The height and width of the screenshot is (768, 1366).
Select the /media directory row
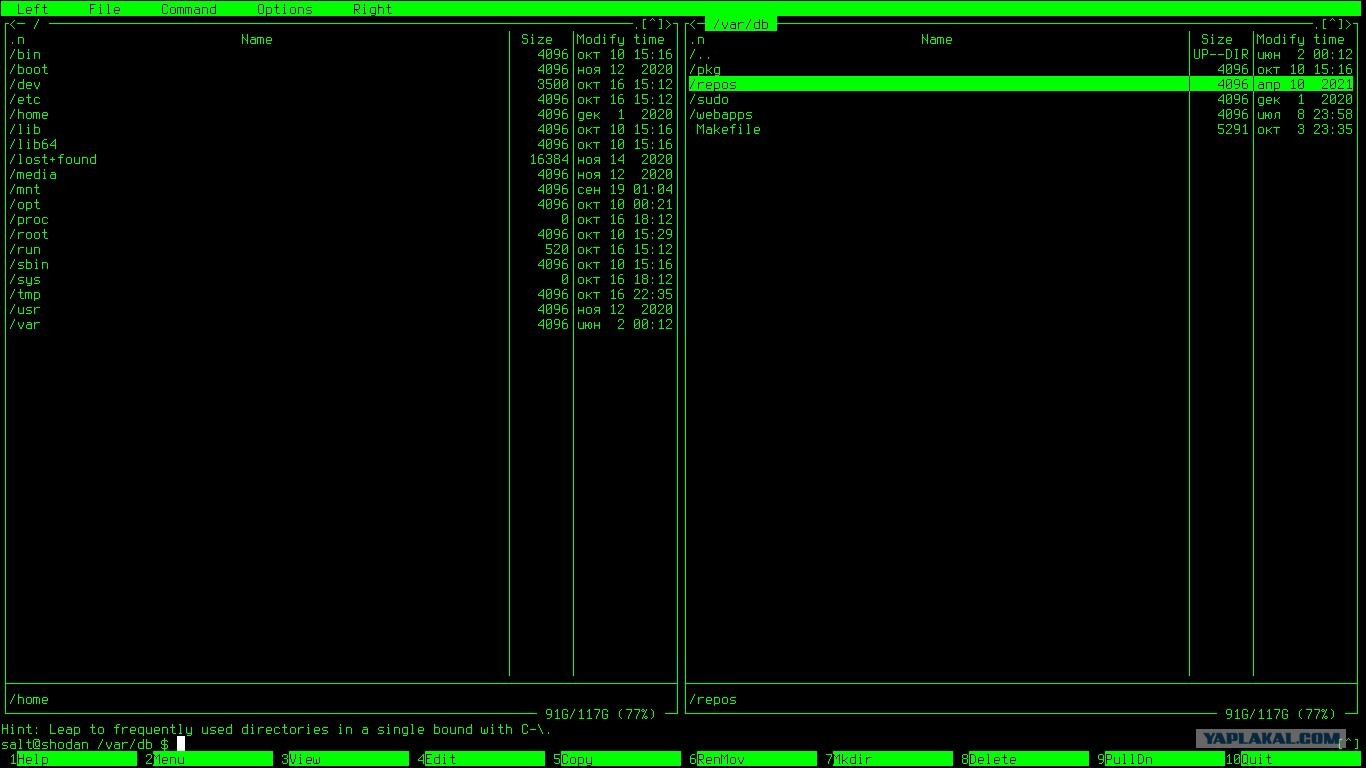340,174
